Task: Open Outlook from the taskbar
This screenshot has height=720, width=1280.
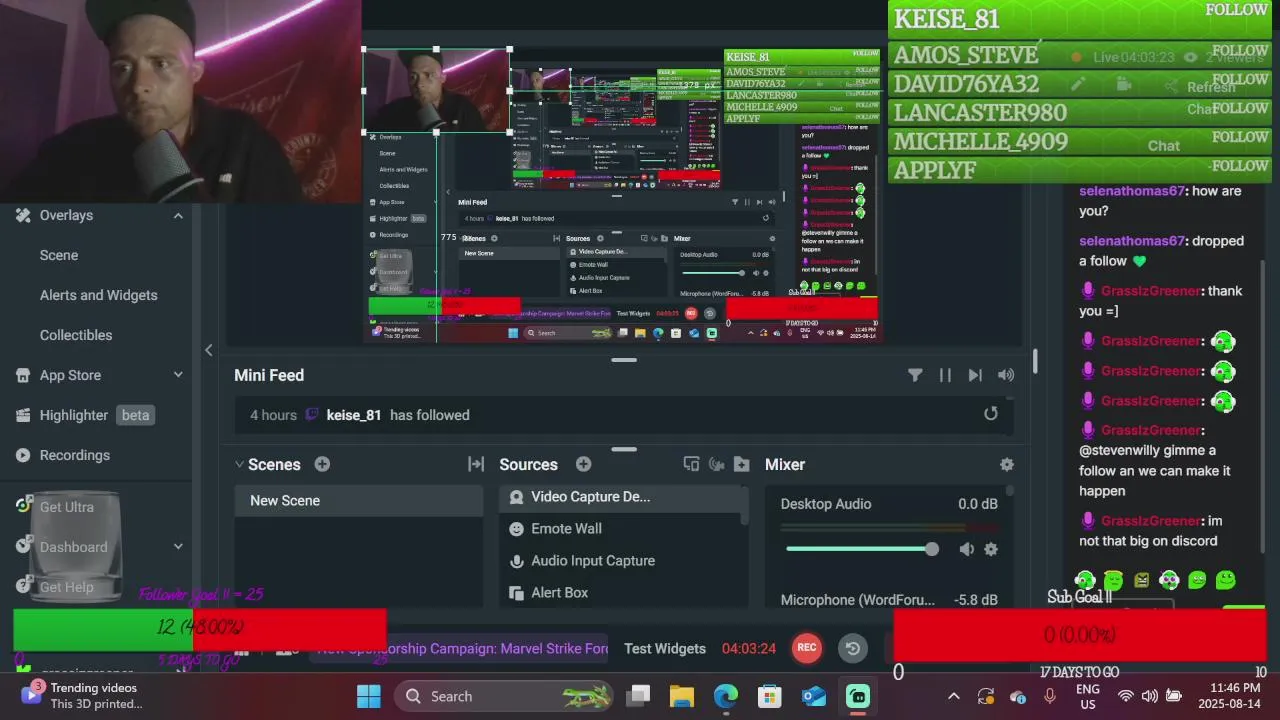Action: tap(814, 696)
